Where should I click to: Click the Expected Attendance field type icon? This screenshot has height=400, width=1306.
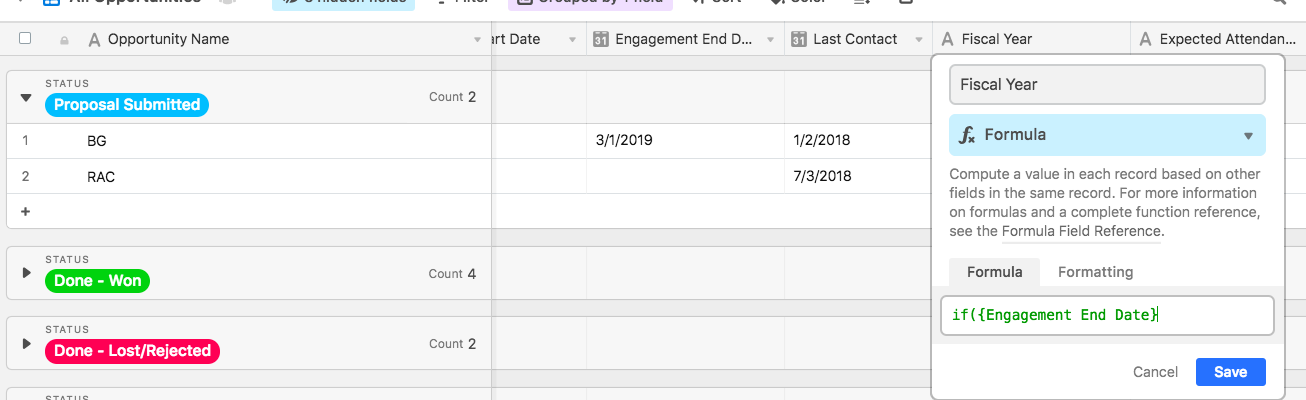[1145, 40]
